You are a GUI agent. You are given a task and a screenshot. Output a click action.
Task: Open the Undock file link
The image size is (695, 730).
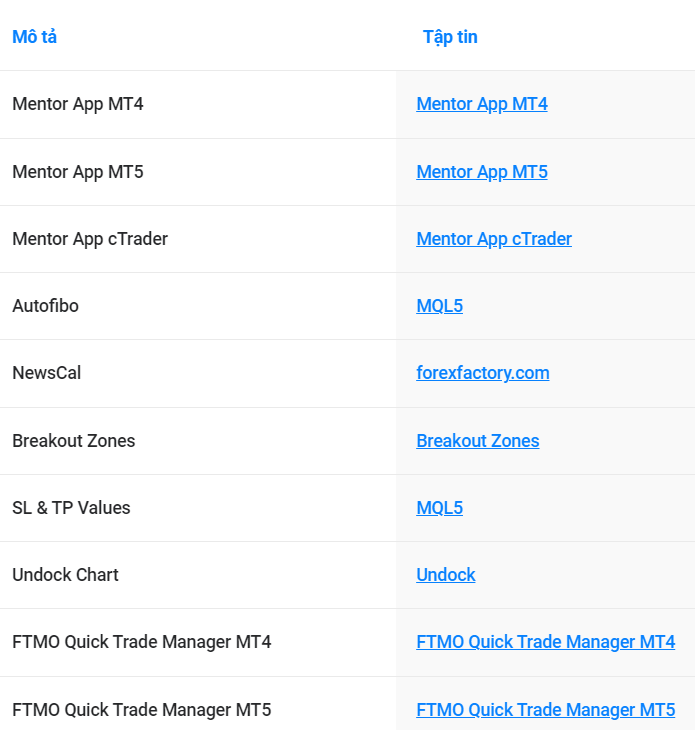pyautogui.click(x=445, y=575)
